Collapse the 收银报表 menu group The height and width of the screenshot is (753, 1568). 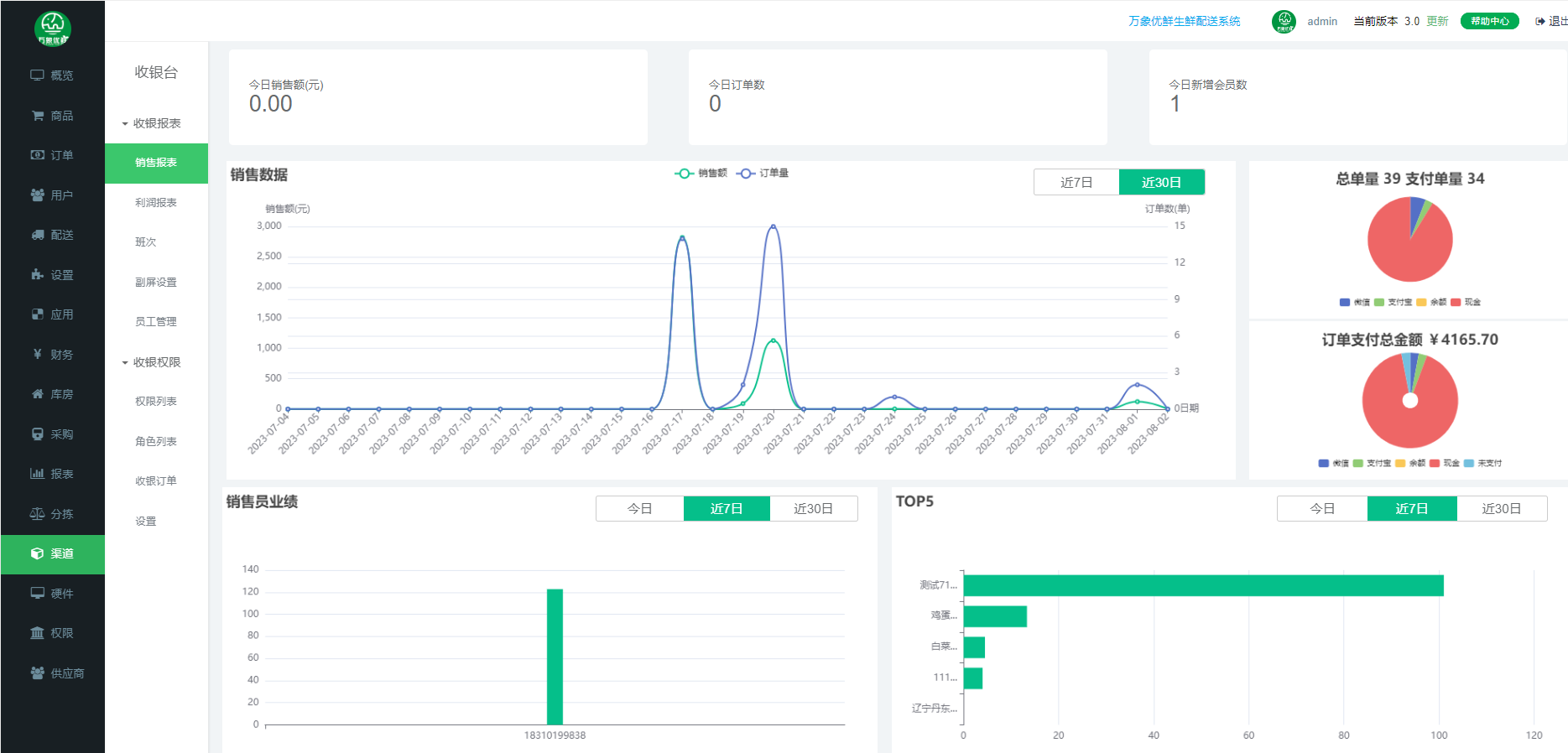(151, 123)
